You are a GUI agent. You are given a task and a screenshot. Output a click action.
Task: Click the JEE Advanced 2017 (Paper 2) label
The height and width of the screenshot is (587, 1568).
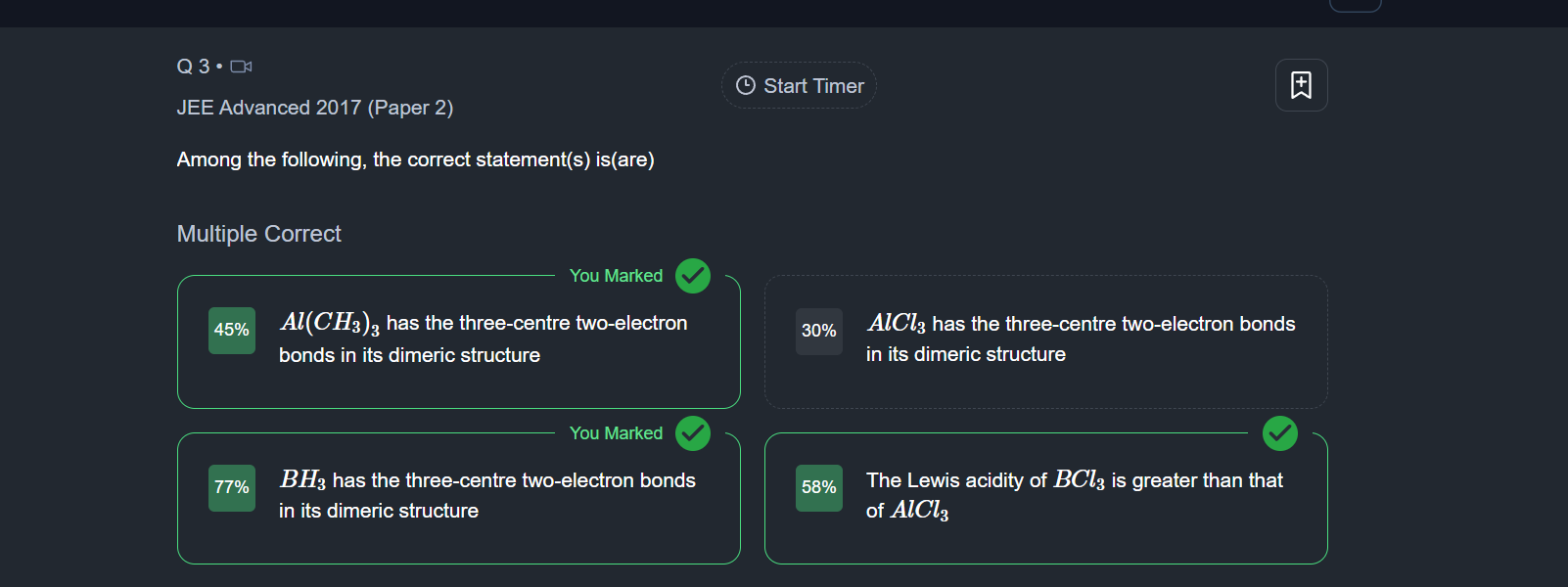[315, 108]
